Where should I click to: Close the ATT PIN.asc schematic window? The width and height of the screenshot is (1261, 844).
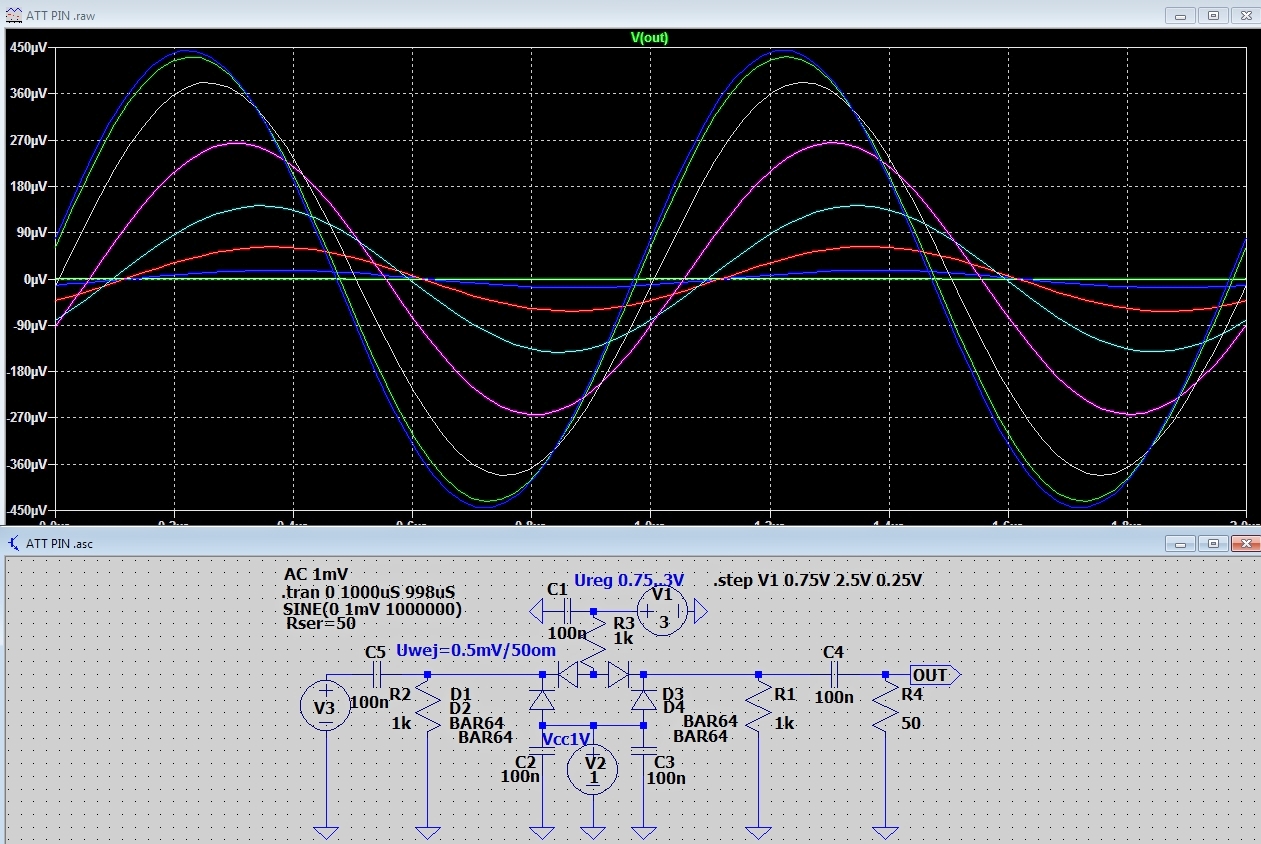click(x=1244, y=543)
